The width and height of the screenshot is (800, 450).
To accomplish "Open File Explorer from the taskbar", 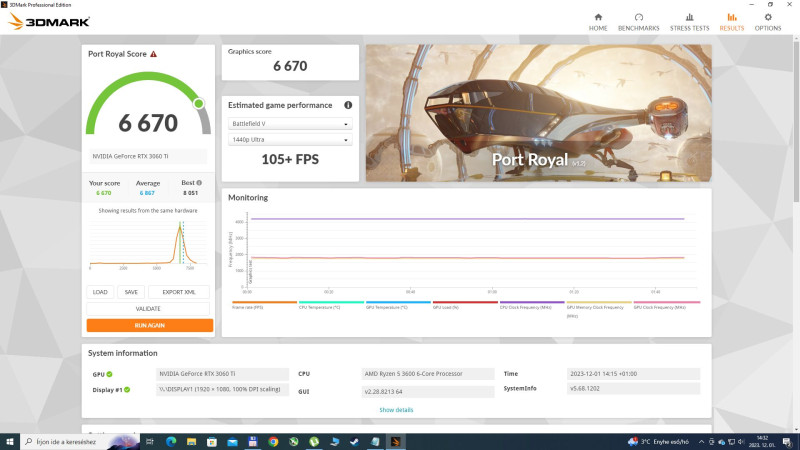I will tap(191, 442).
